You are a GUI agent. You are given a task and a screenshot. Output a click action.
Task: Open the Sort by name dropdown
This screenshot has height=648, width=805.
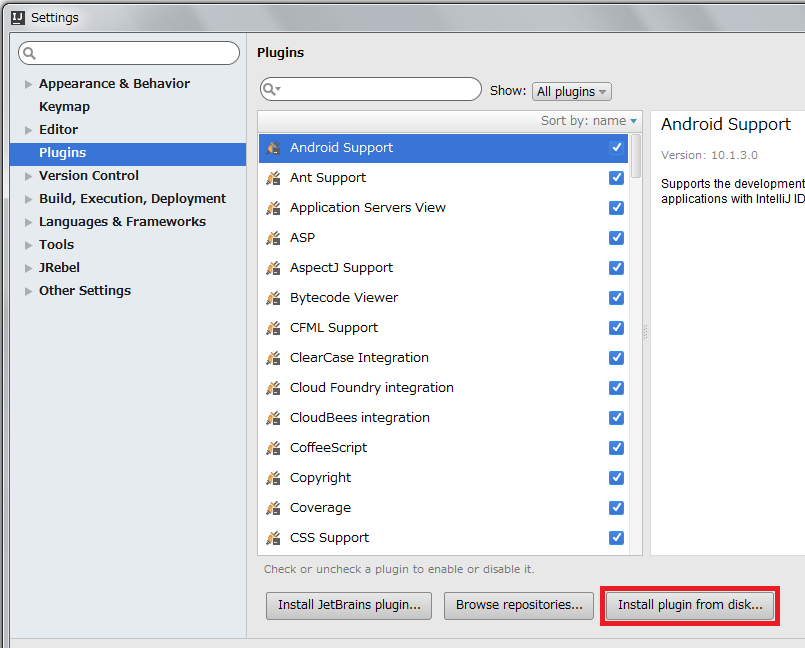[589, 121]
